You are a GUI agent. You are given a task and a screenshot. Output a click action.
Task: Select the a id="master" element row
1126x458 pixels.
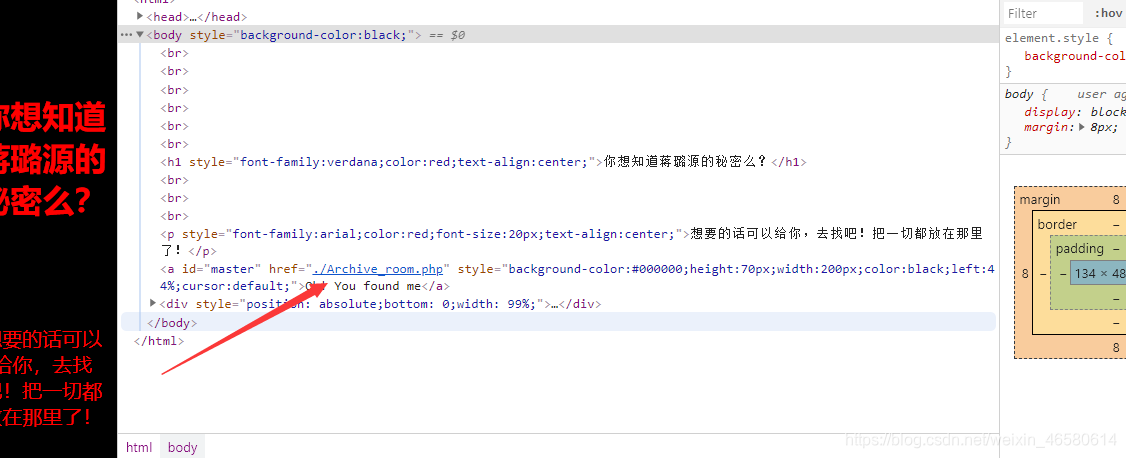click(577, 278)
